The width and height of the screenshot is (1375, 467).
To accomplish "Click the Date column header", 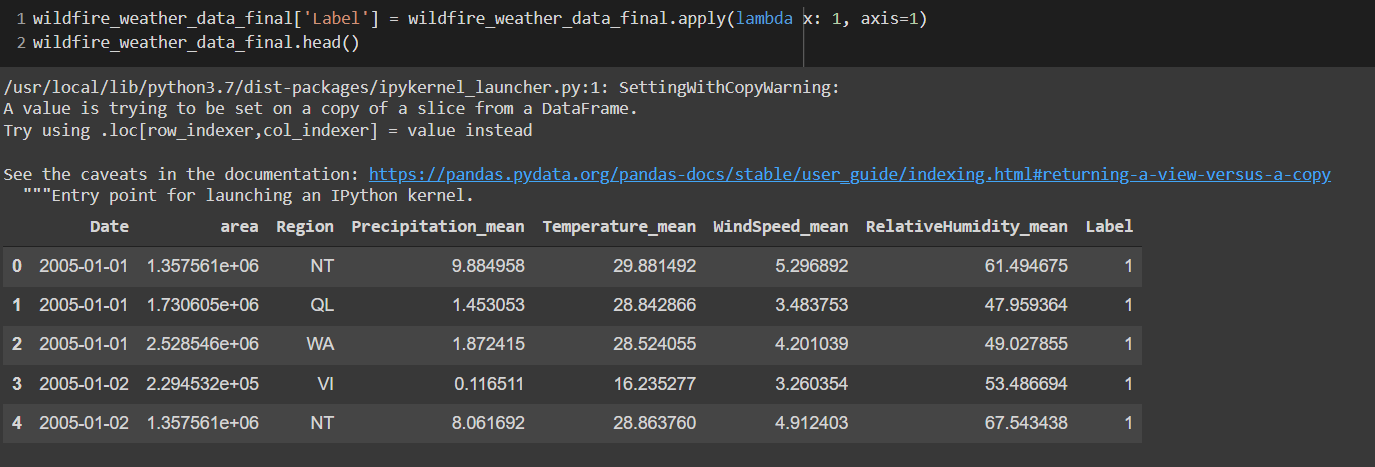I will [109, 227].
